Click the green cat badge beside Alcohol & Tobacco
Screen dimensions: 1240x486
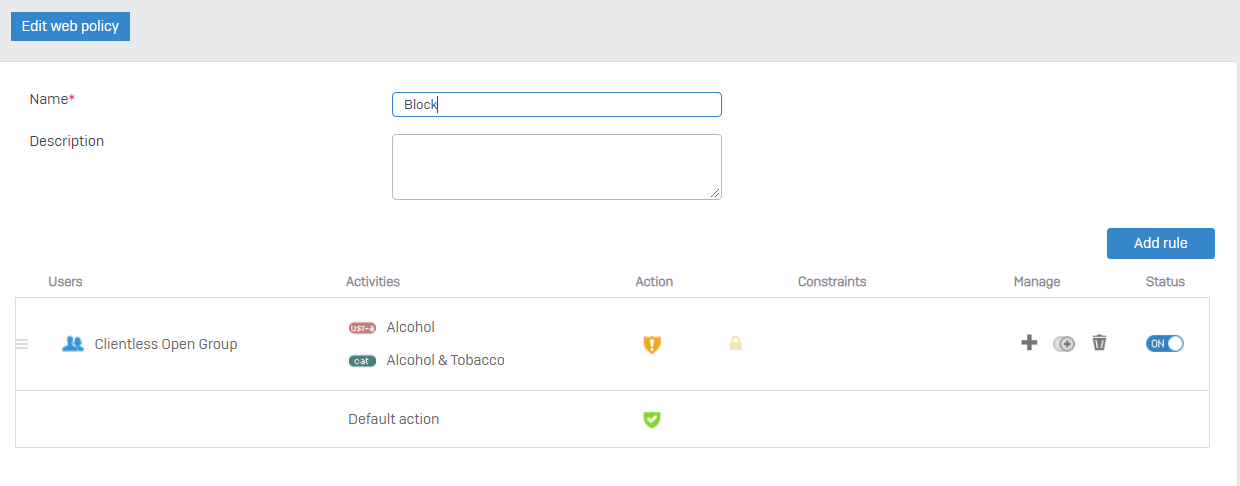[x=362, y=361]
